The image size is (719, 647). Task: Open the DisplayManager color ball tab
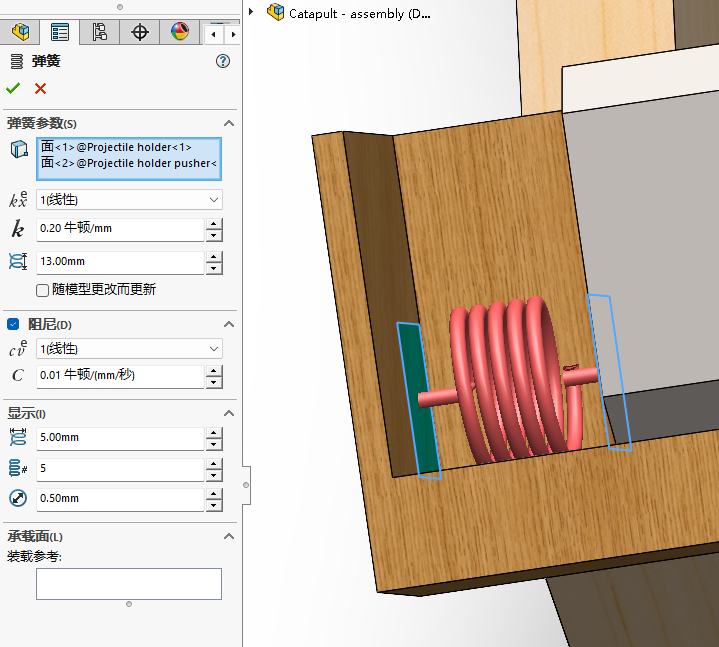point(179,32)
